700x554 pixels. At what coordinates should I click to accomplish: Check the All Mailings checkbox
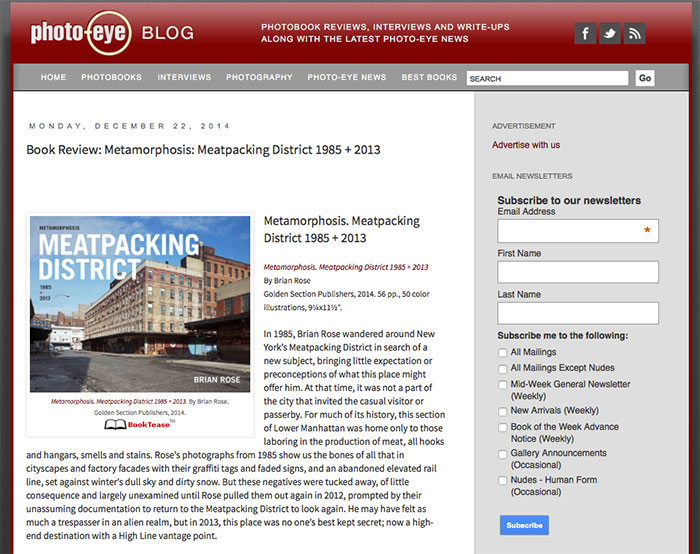pos(503,353)
